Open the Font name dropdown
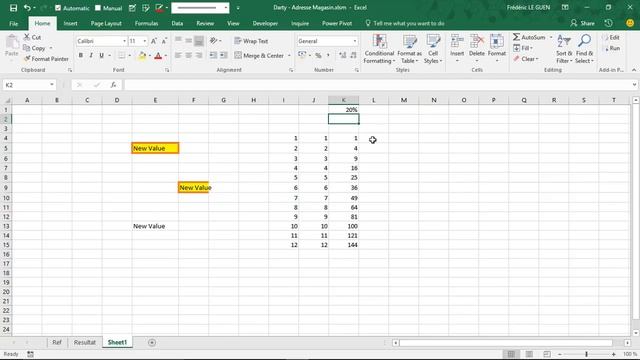 point(124,41)
